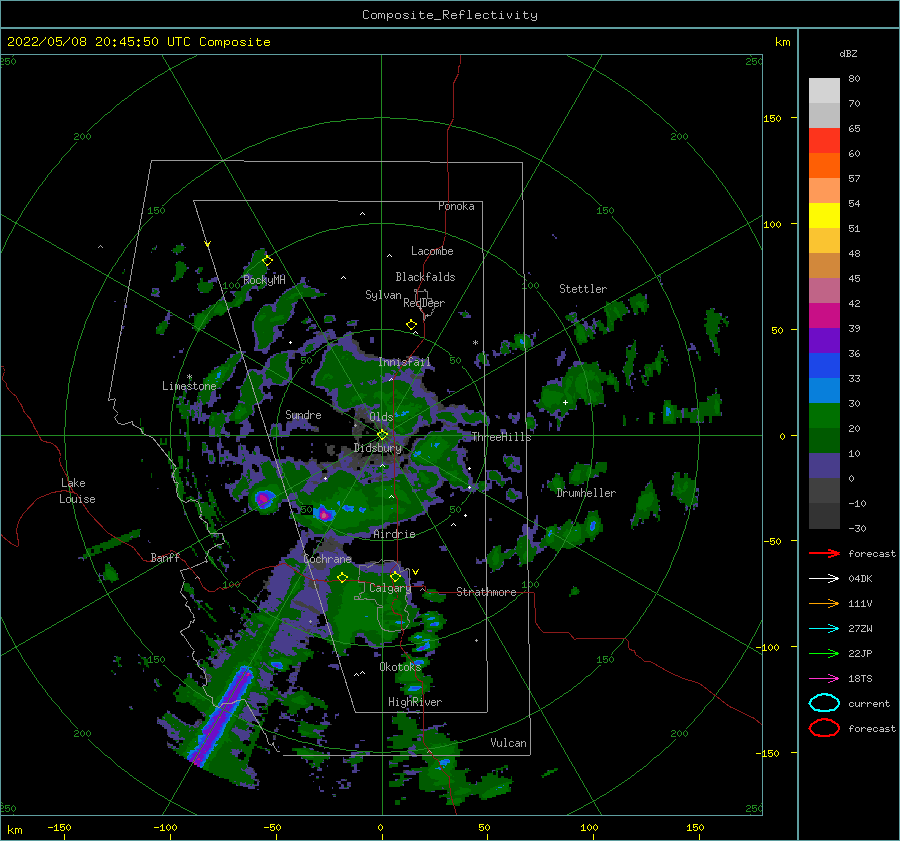Click the Sundre city label
This screenshot has height=841, width=900.
coord(303,414)
